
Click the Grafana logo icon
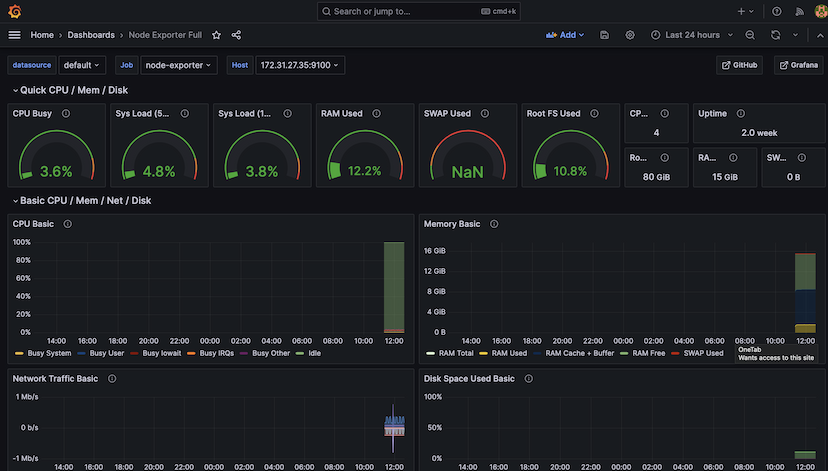(x=14, y=11)
